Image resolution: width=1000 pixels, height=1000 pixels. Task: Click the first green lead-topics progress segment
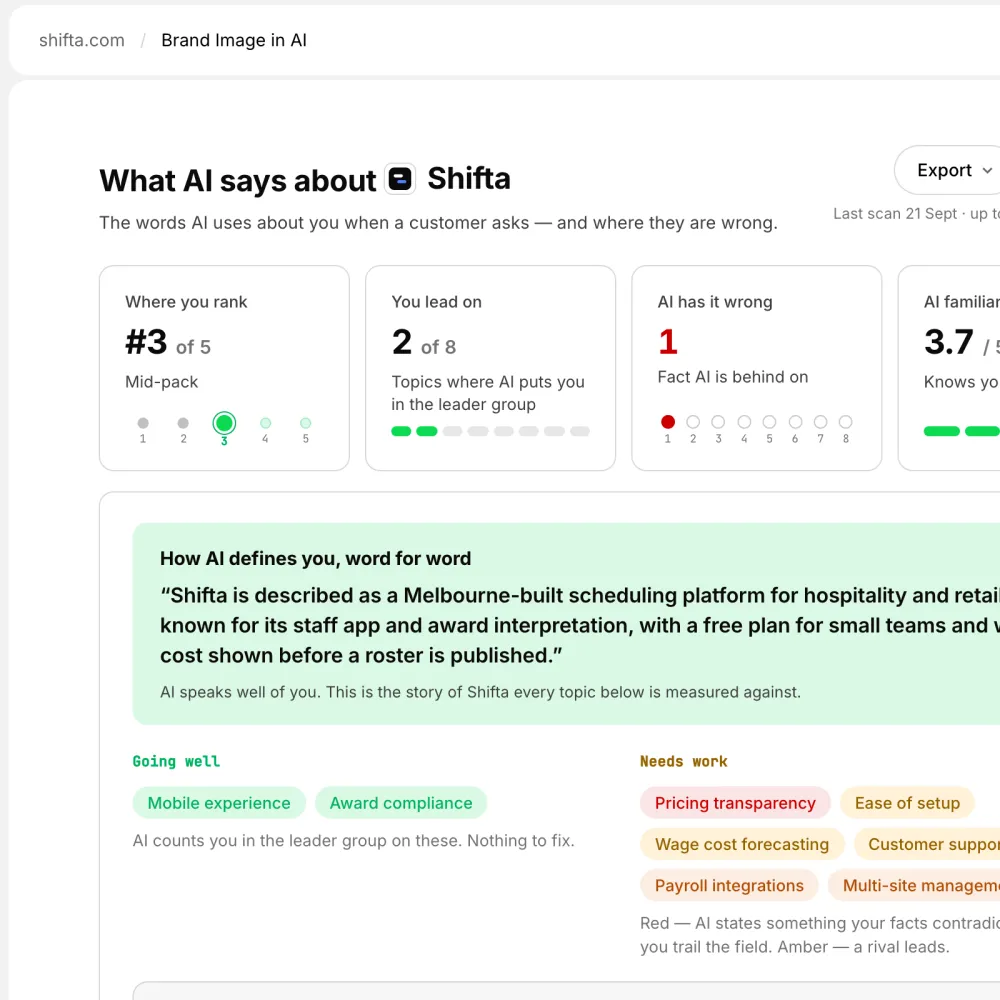[x=401, y=431]
